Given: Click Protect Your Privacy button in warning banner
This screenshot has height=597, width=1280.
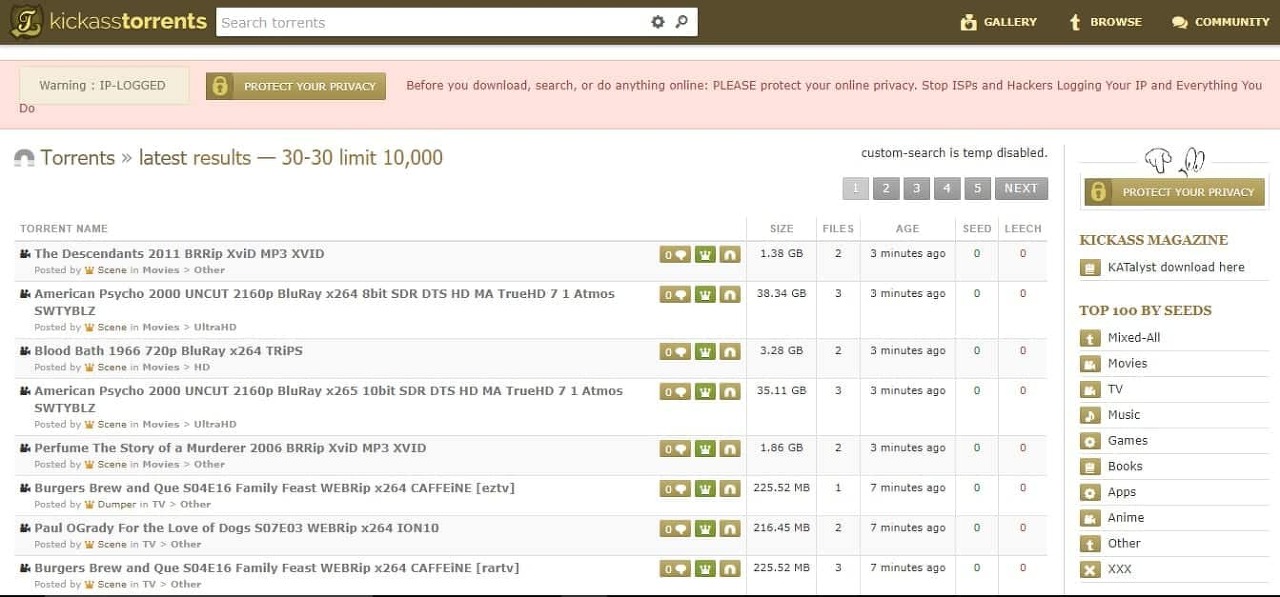Looking at the screenshot, I should 296,86.
